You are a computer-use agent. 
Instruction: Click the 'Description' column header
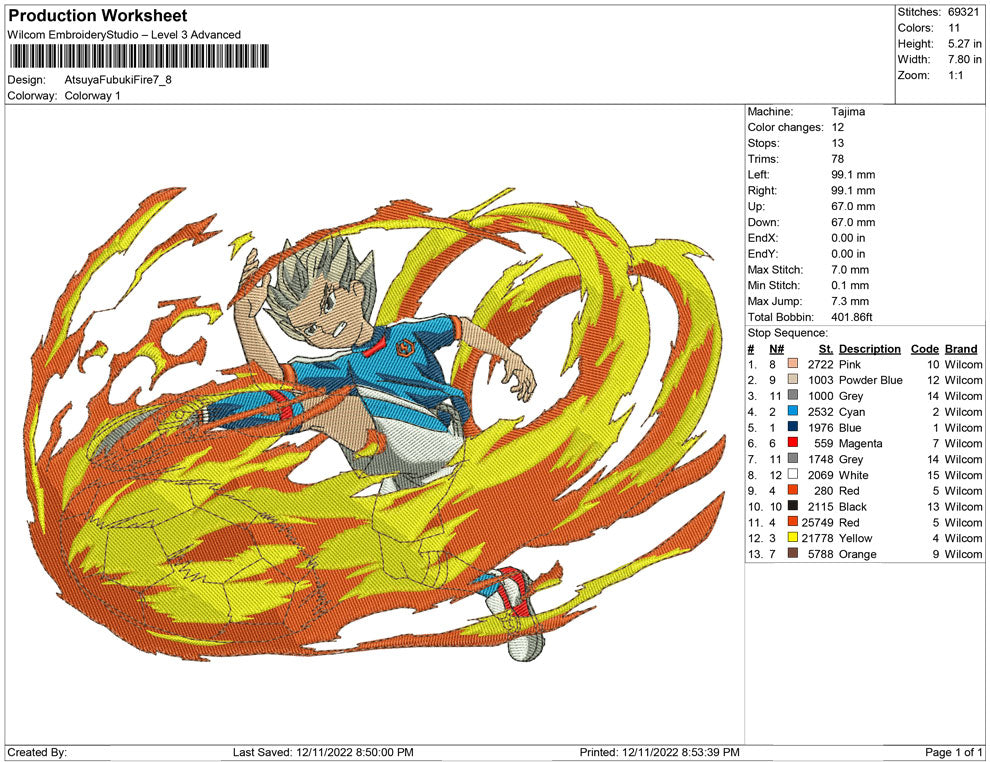(869, 348)
